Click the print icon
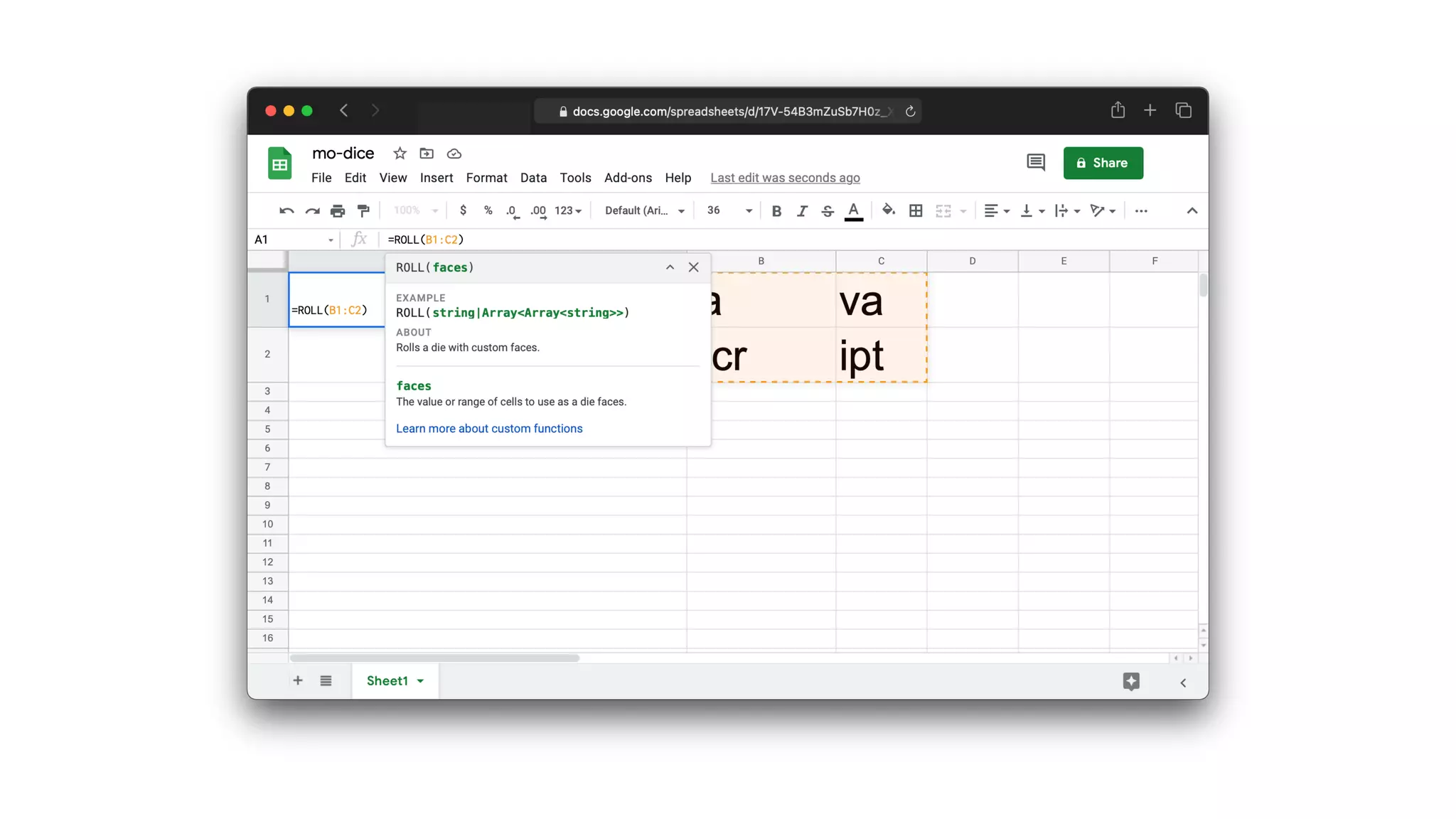This screenshot has width=1456, height=819. pos(338,210)
